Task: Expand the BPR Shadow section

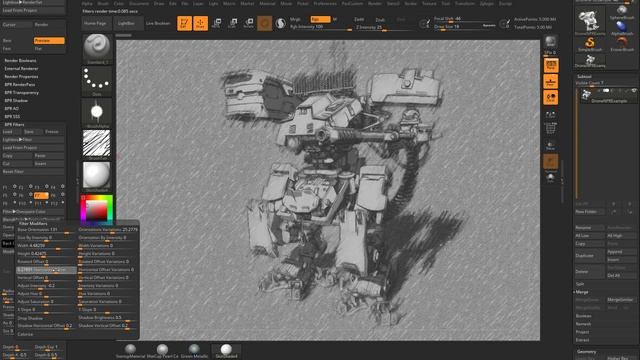Action: point(16,100)
